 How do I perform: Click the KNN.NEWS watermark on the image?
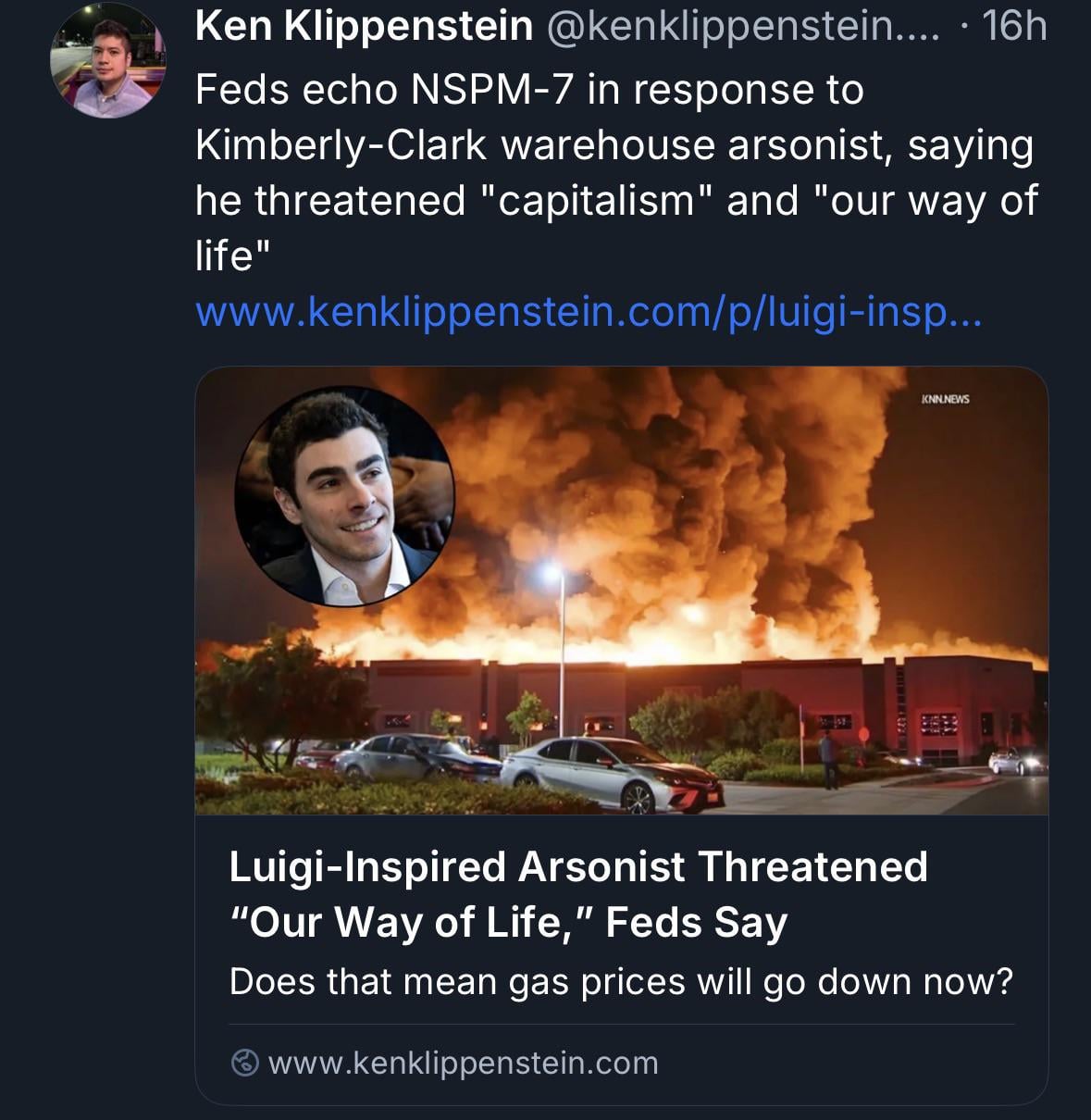coord(945,400)
